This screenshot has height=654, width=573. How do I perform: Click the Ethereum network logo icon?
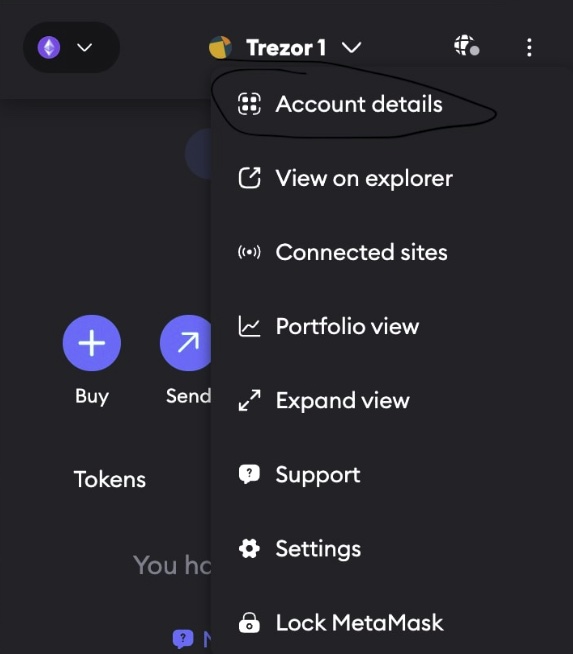click(49, 48)
